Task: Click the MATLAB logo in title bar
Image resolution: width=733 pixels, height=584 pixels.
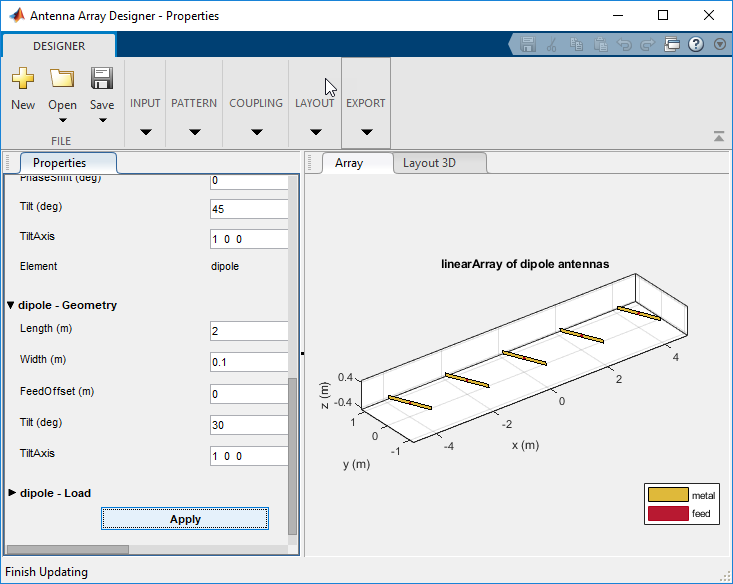Action: pyautogui.click(x=17, y=15)
